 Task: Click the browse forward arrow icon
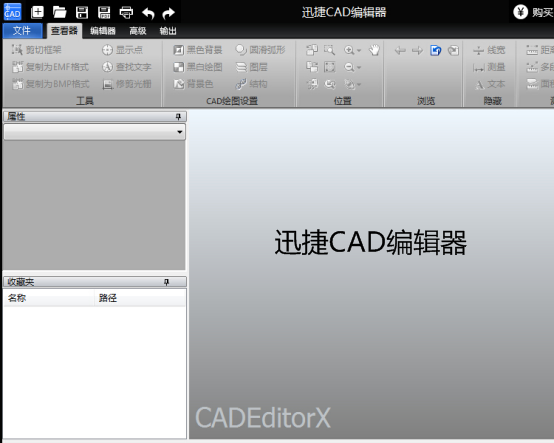(417, 51)
